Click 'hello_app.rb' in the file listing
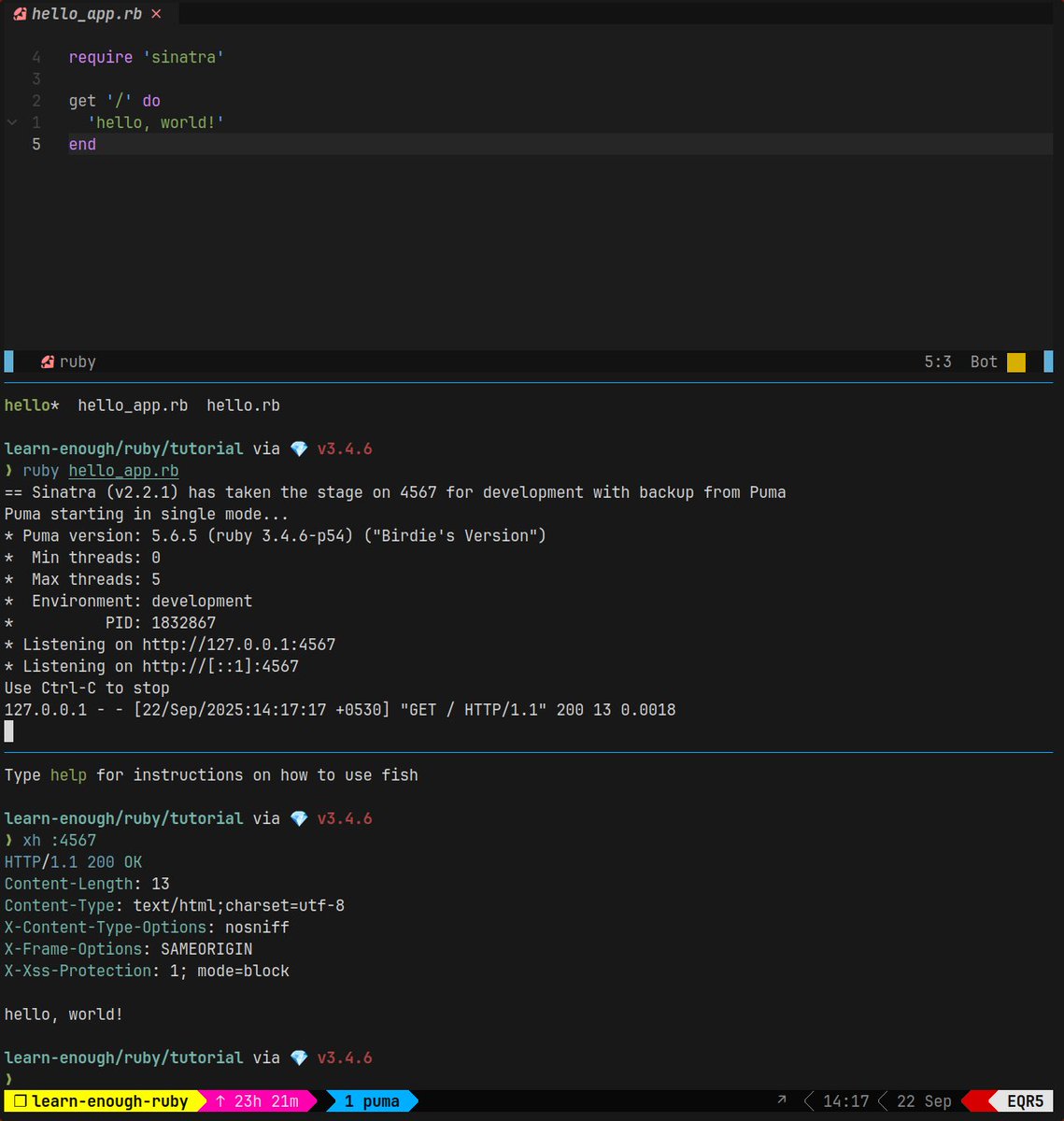Image resolution: width=1064 pixels, height=1121 pixels. tap(133, 405)
